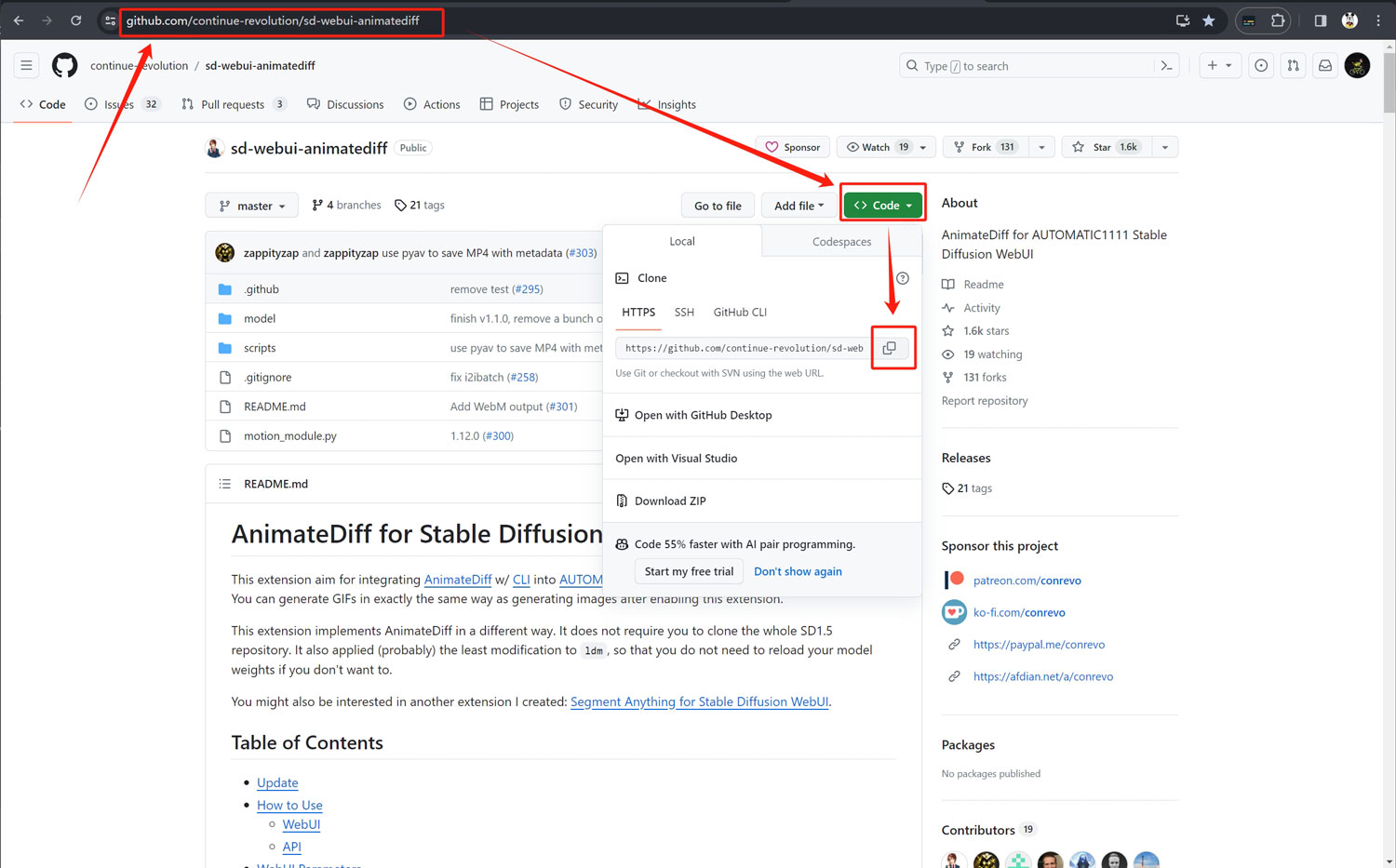Toggle the green Code dropdown button
Image resolution: width=1396 pixels, height=868 pixels.
[883, 206]
